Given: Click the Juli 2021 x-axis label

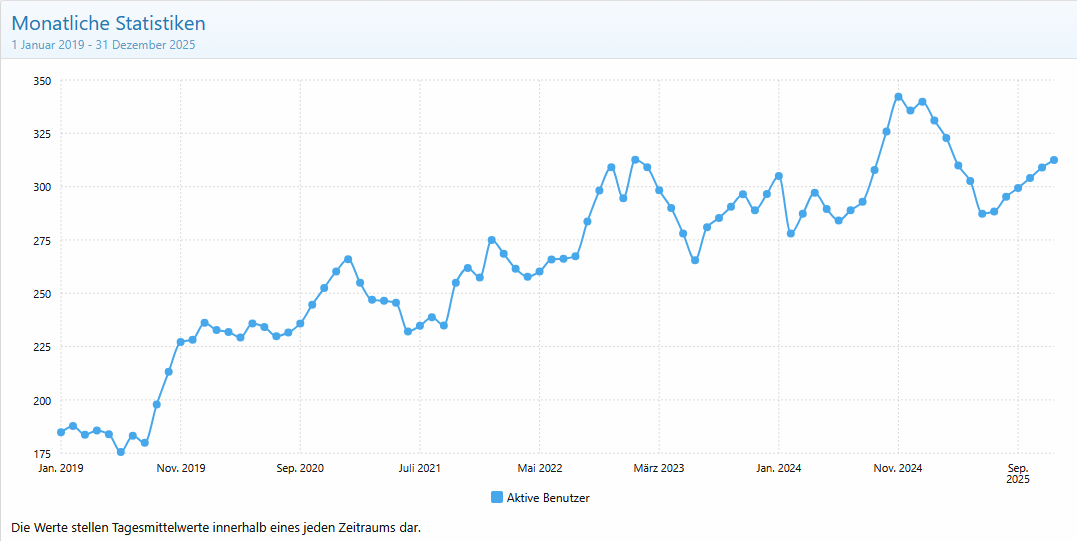Looking at the screenshot, I should click(419, 468).
